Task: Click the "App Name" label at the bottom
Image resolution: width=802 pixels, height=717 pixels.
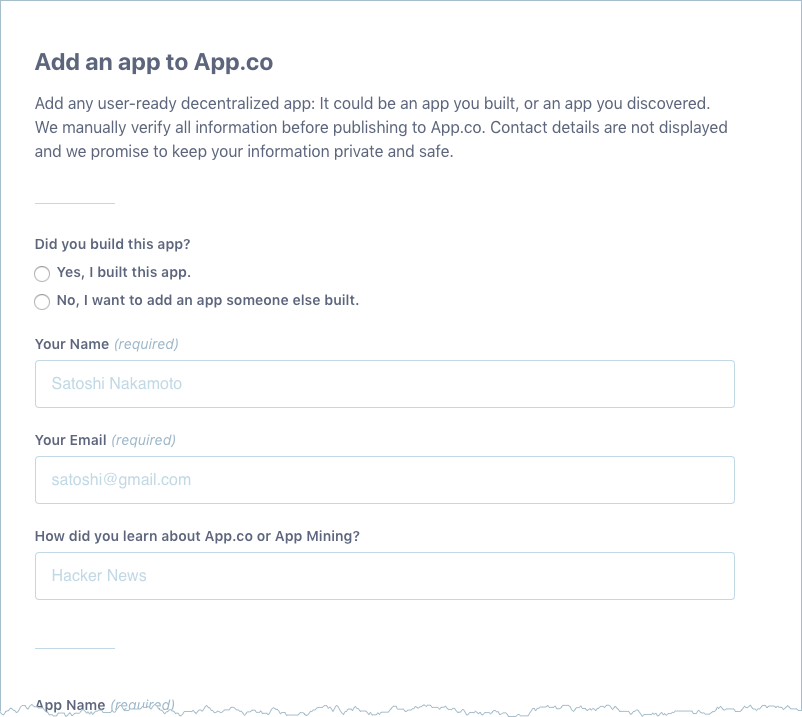Action: tap(70, 704)
